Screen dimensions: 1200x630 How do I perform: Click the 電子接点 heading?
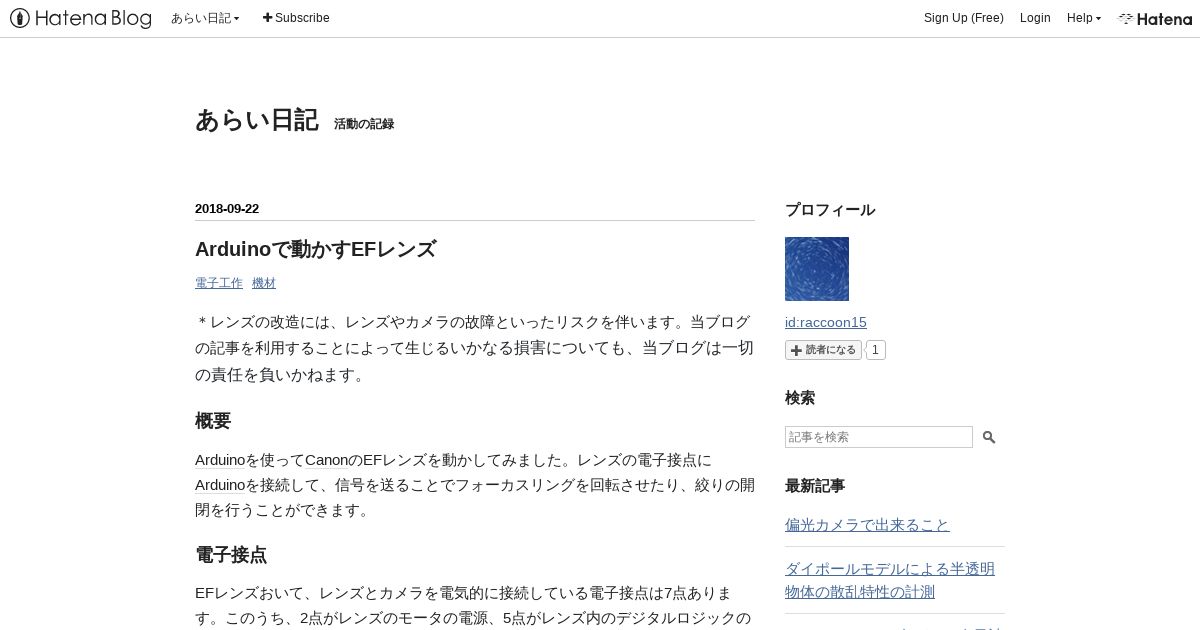231,555
